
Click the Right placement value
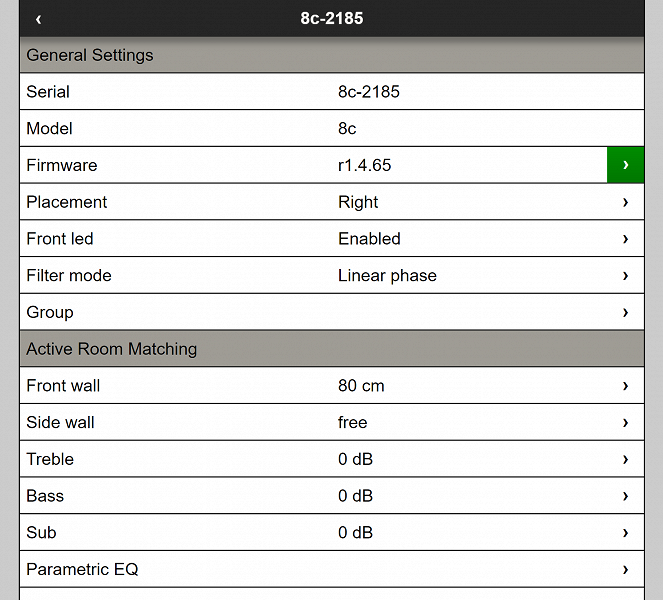click(x=358, y=202)
